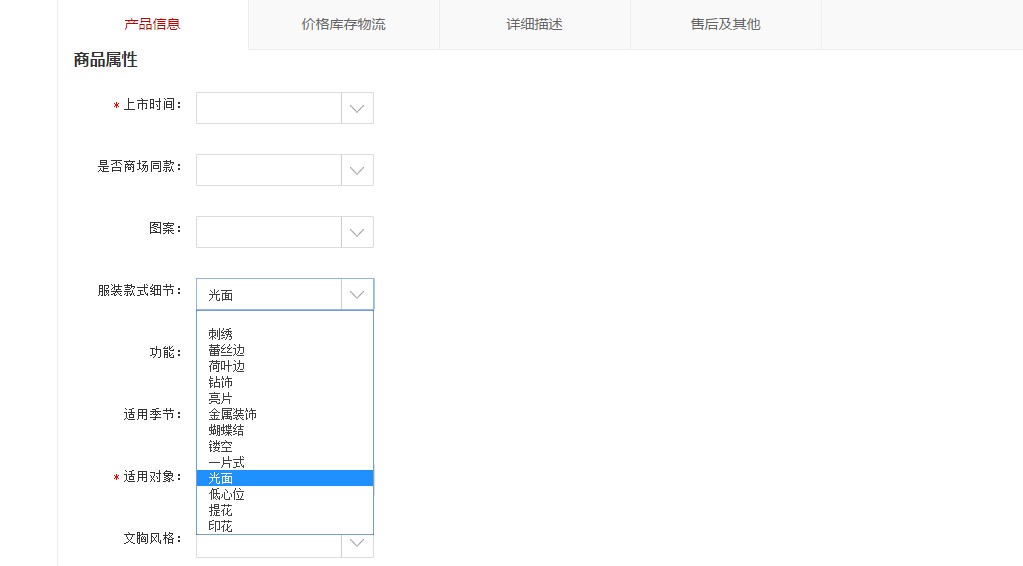Click the 上市时间 input field
The height and width of the screenshot is (566, 1023).
(x=269, y=108)
